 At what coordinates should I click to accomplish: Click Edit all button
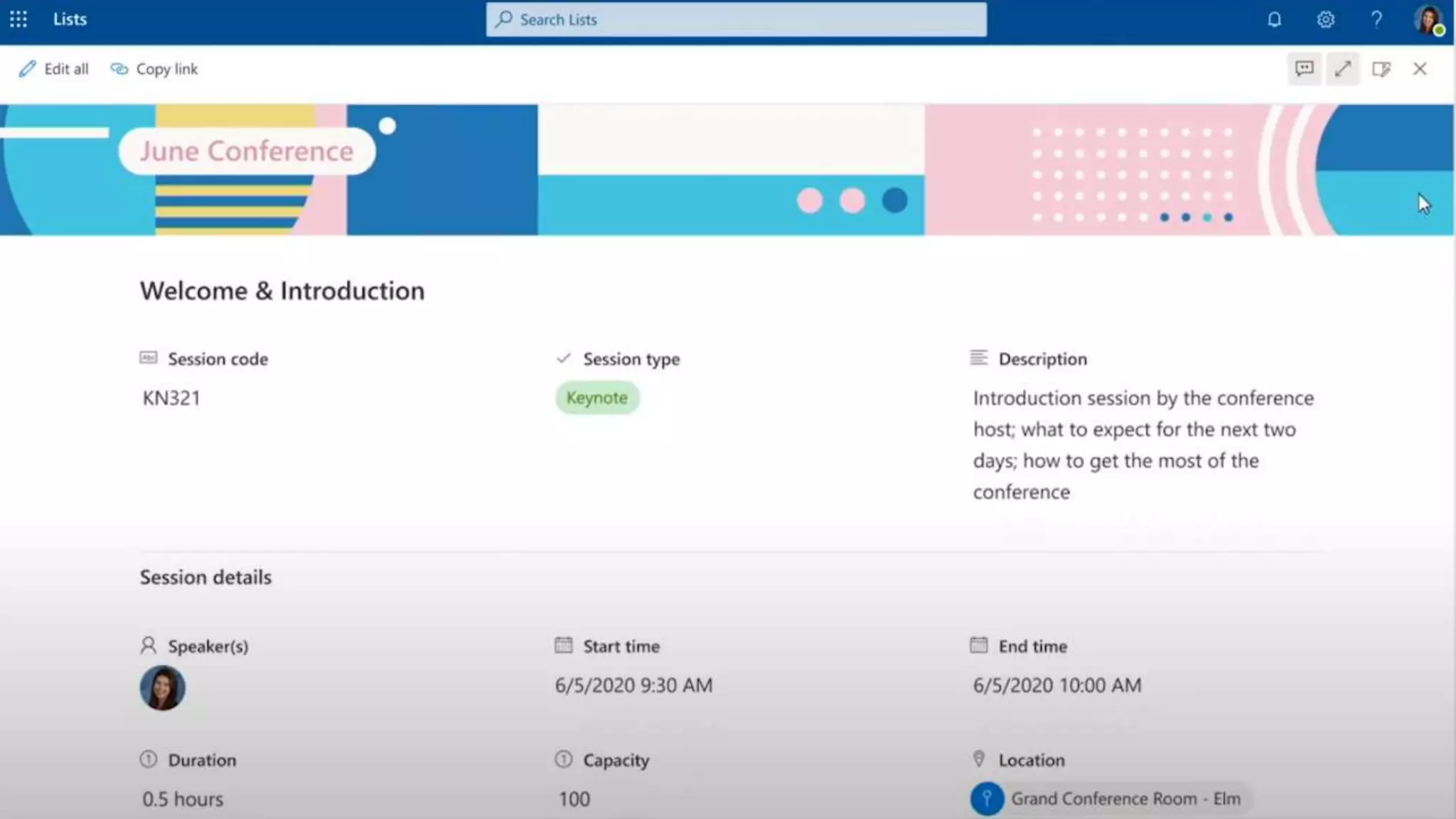click(x=54, y=69)
